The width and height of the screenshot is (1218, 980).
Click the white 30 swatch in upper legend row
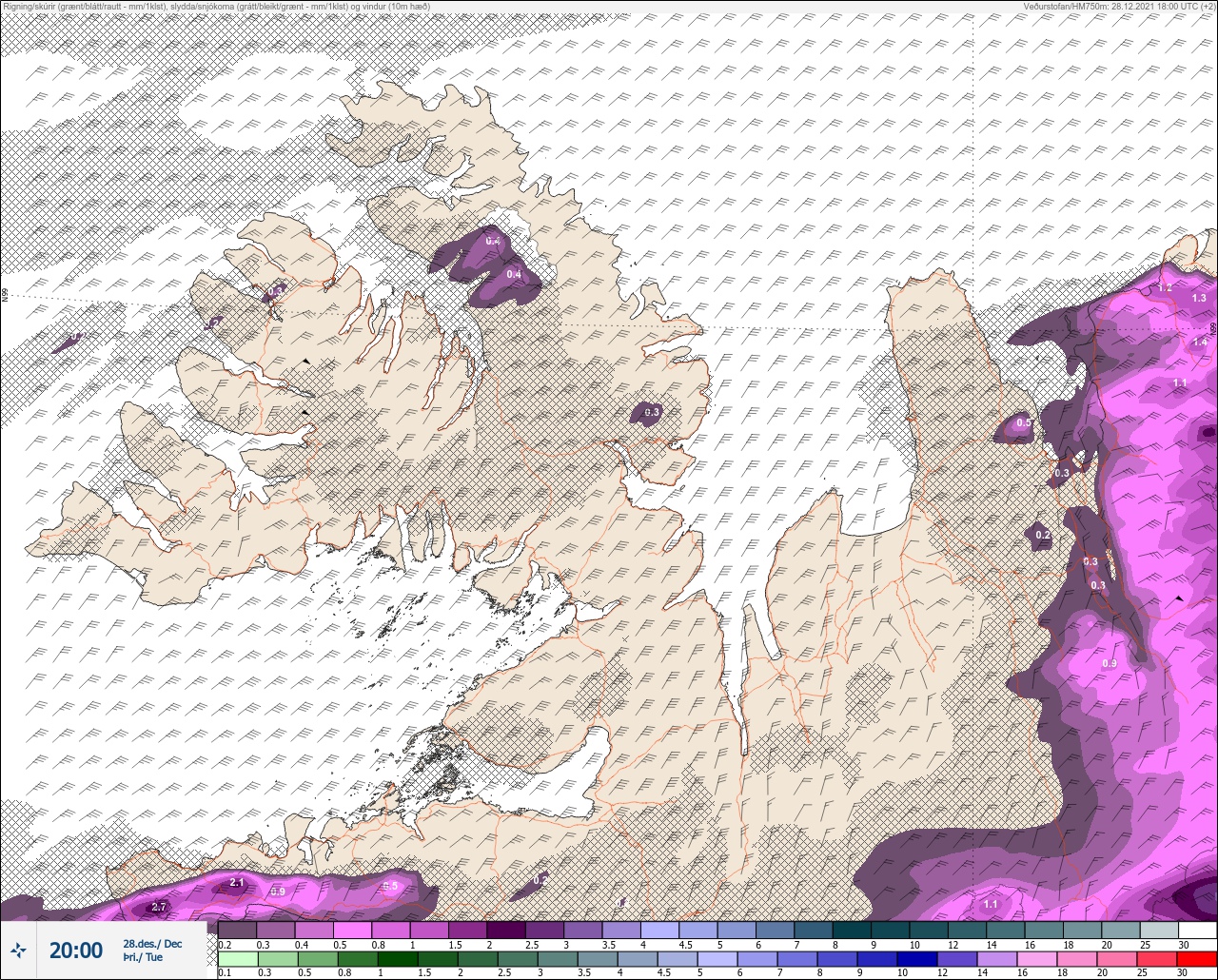click(1197, 930)
